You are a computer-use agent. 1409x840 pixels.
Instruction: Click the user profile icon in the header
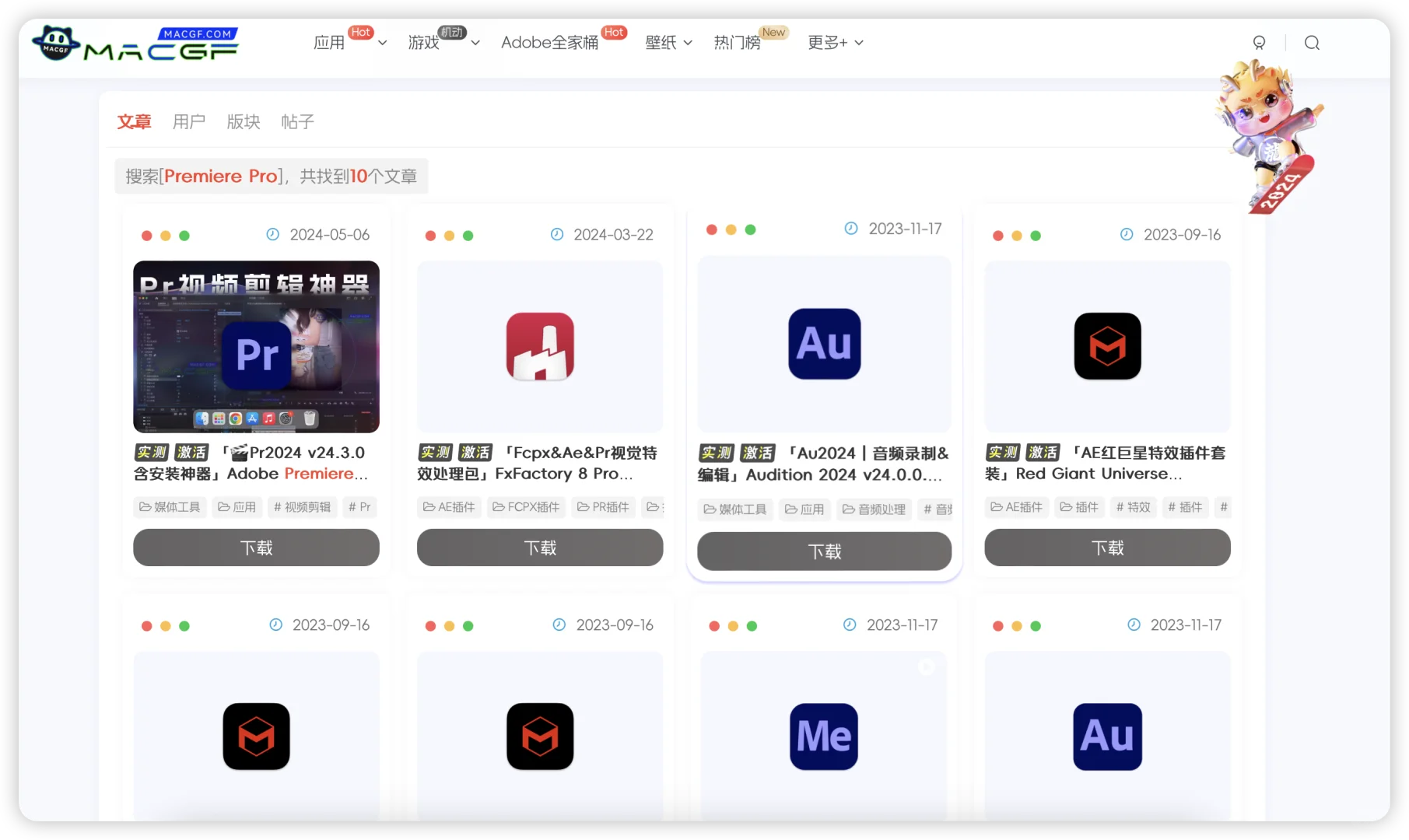coord(1259,43)
